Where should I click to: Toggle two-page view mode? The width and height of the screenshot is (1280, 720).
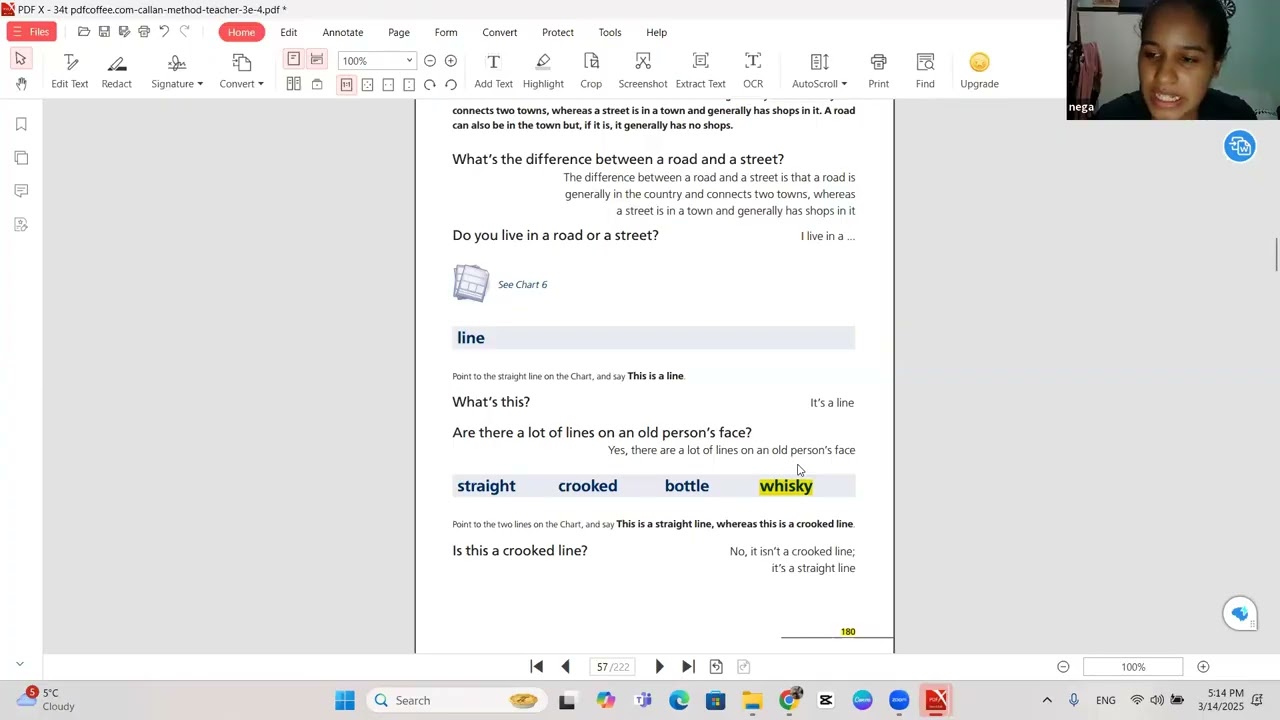294,85
